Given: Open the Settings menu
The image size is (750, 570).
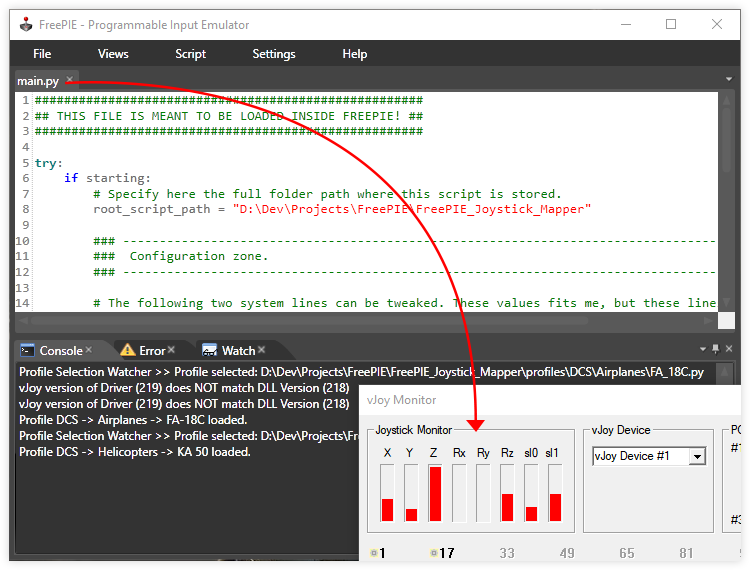Looking at the screenshot, I should tap(274, 54).
